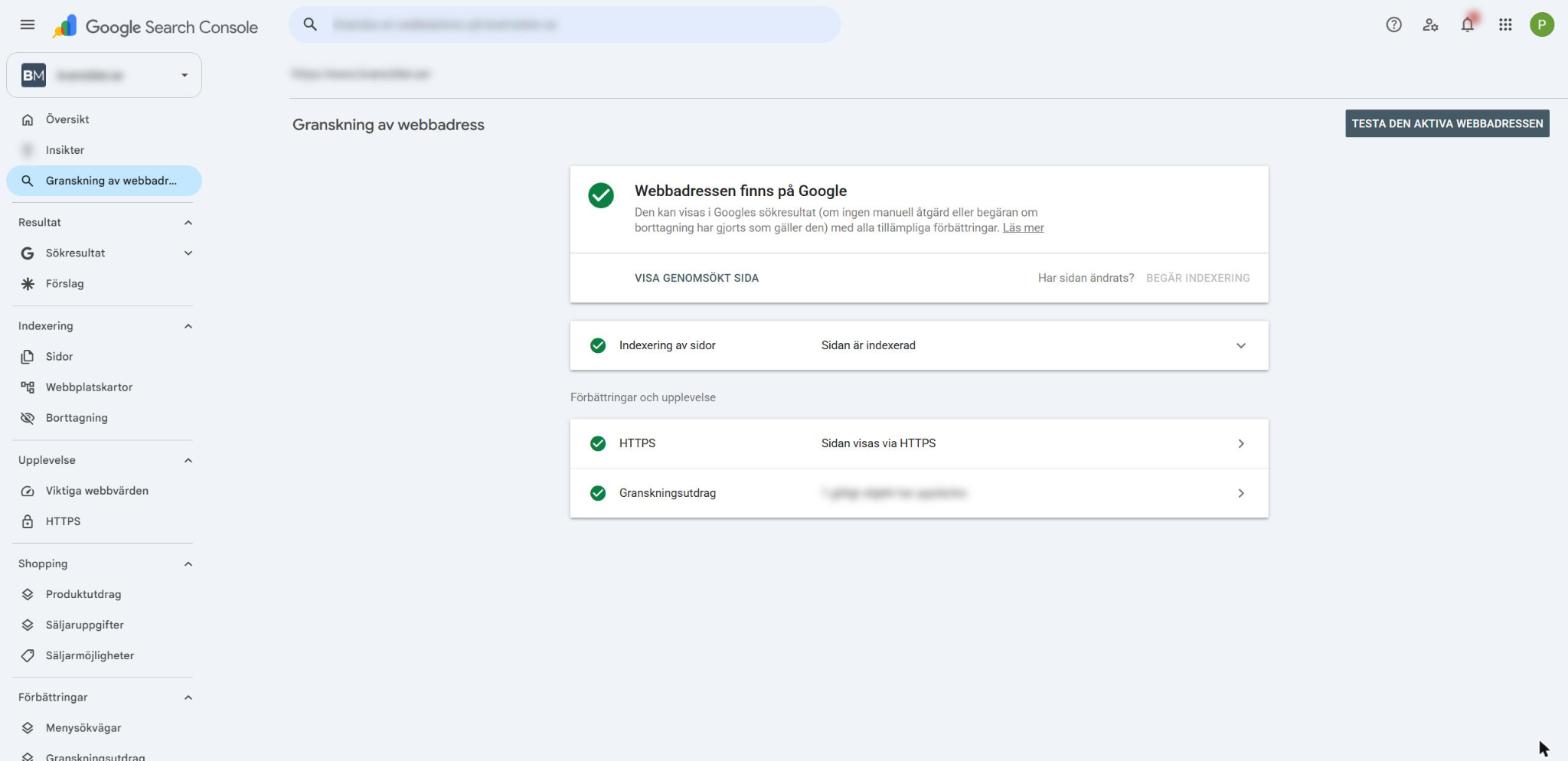Expand the Sökresultat submenu chevron

[188, 253]
